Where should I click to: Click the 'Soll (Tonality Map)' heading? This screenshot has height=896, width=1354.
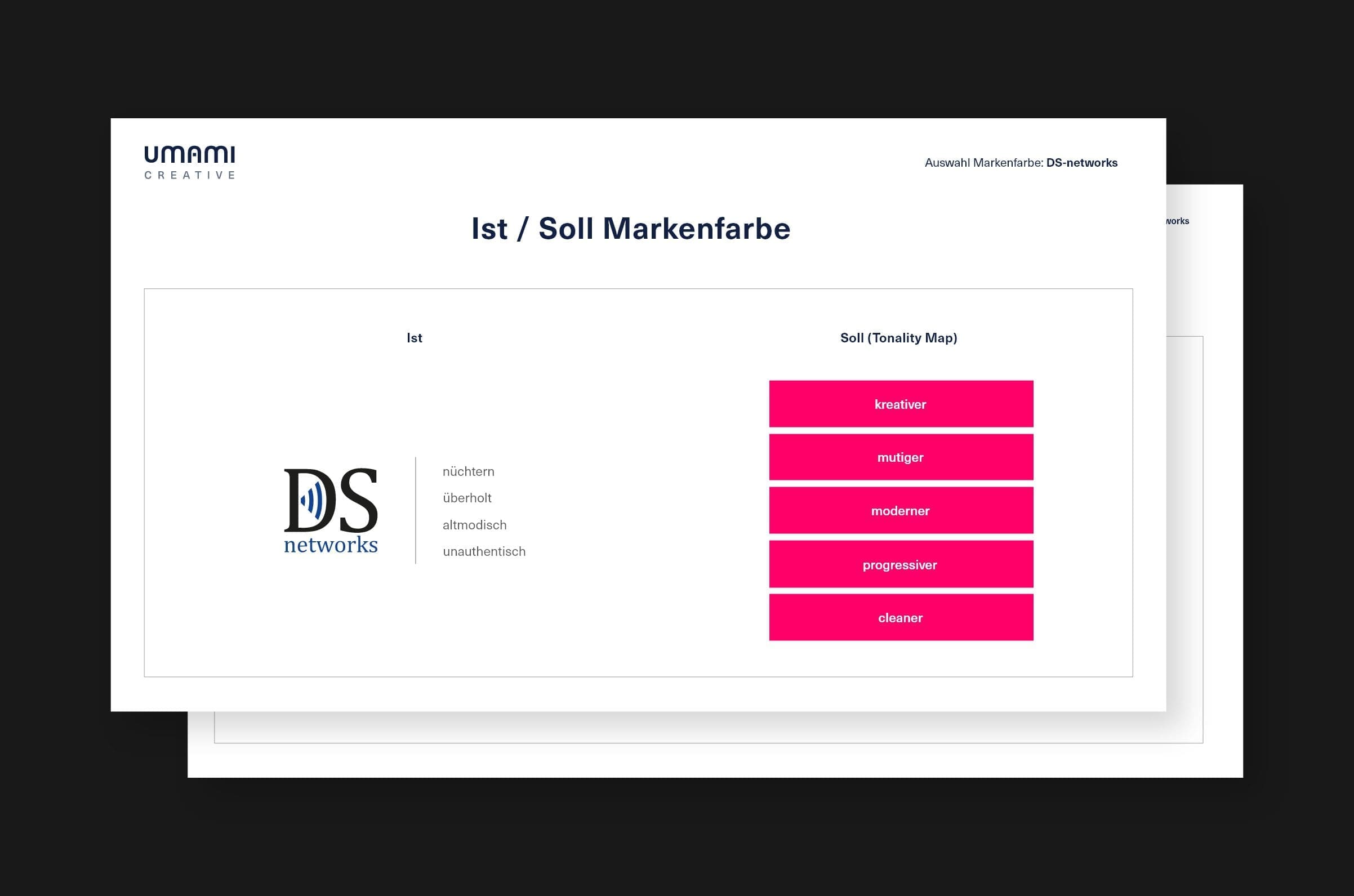click(x=899, y=338)
